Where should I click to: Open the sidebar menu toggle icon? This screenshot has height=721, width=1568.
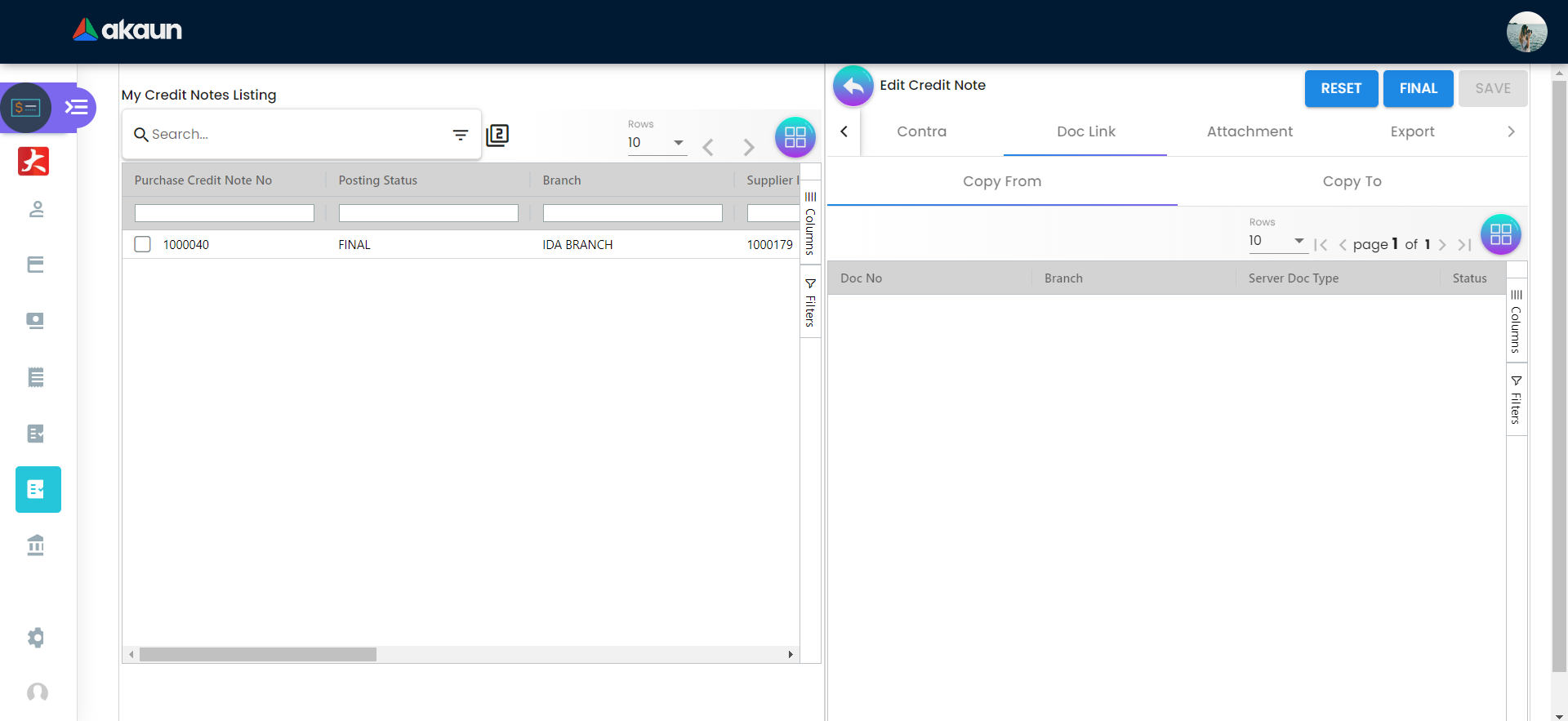(77, 107)
